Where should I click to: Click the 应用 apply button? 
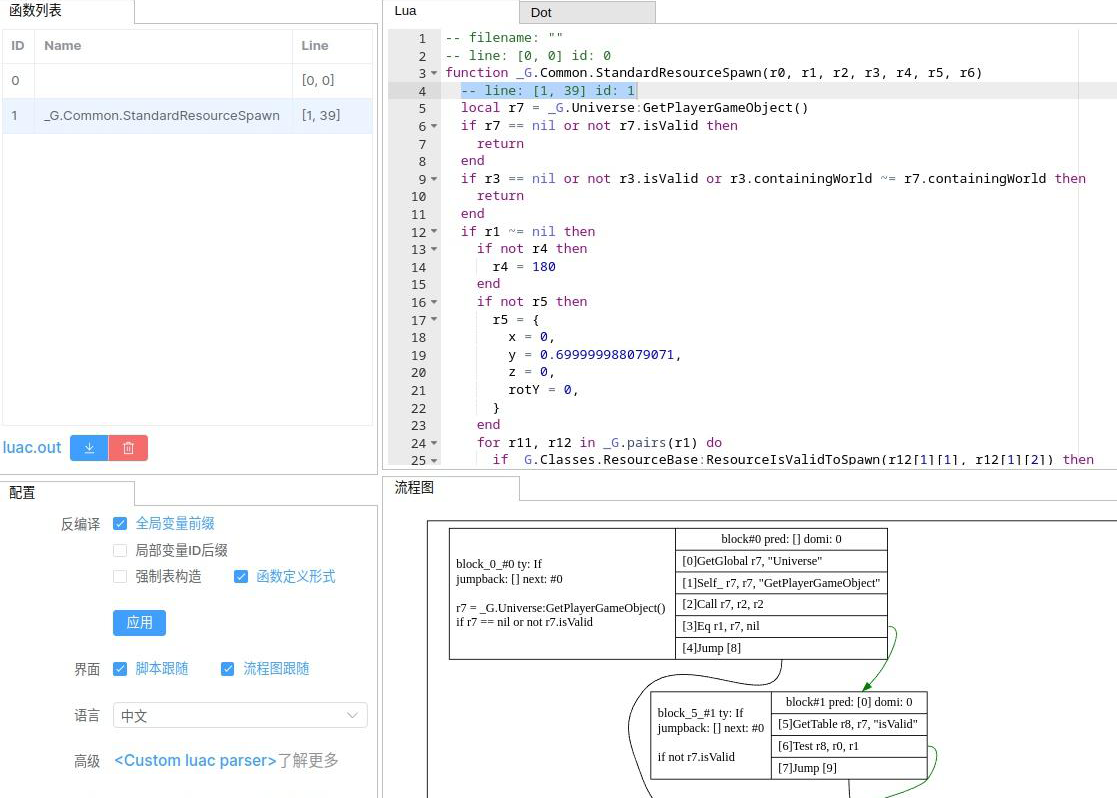(139, 622)
